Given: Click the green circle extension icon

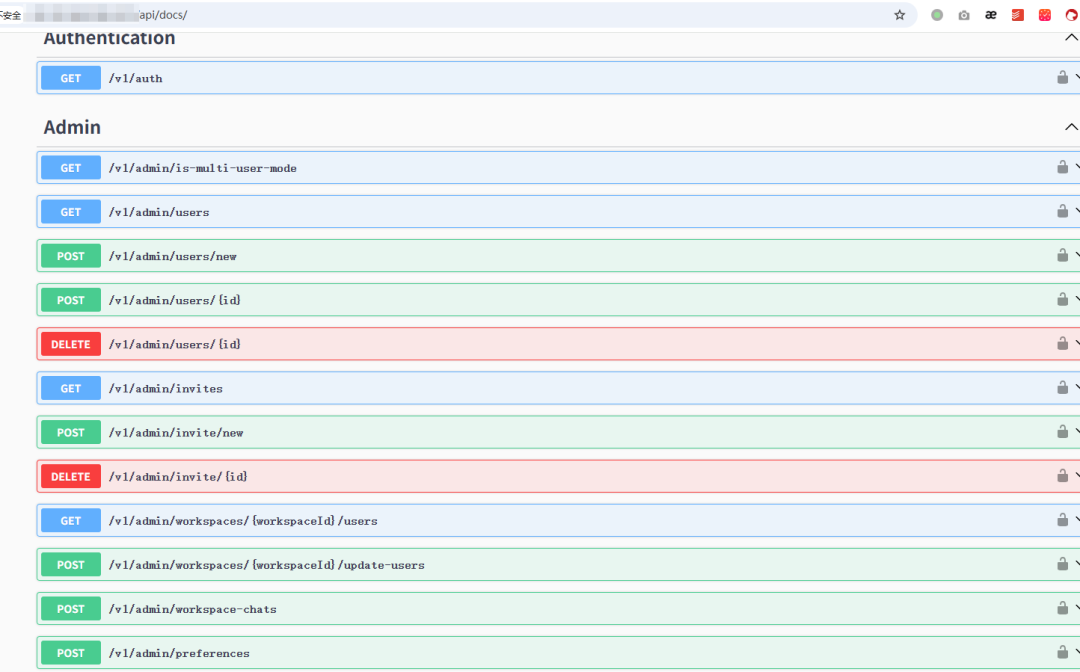Looking at the screenshot, I should (937, 15).
